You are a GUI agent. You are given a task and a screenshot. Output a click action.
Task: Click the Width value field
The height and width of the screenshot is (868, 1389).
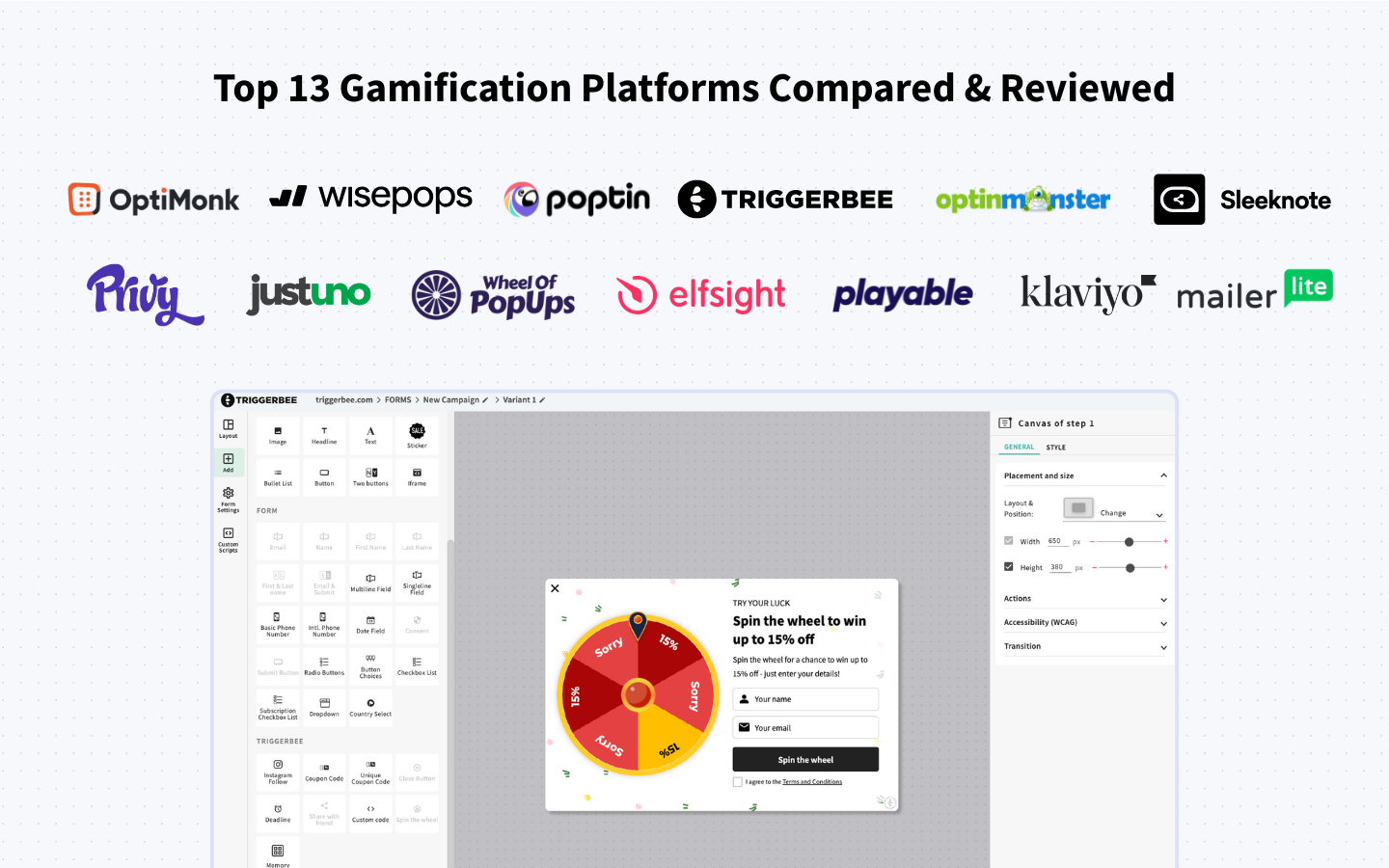[1058, 541]
